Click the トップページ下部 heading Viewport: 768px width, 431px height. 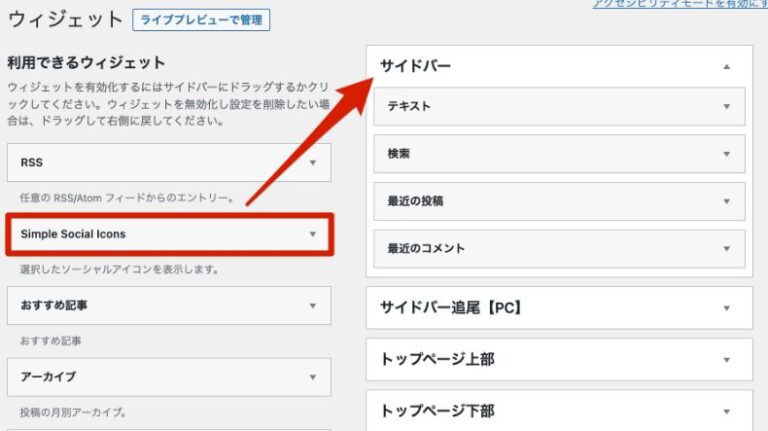[437, 411]
